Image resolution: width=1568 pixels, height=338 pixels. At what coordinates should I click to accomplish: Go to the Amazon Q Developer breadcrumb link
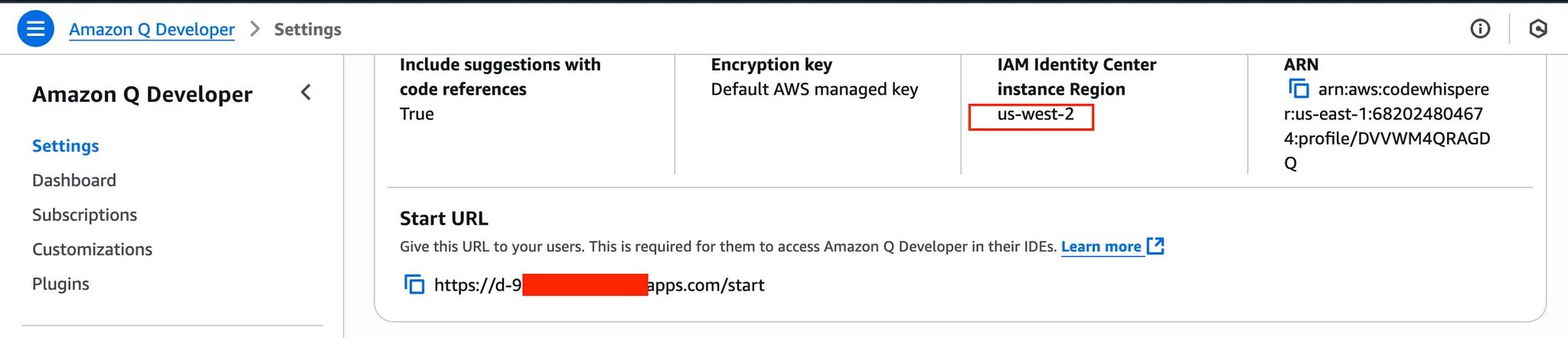[x=152, y=29]
